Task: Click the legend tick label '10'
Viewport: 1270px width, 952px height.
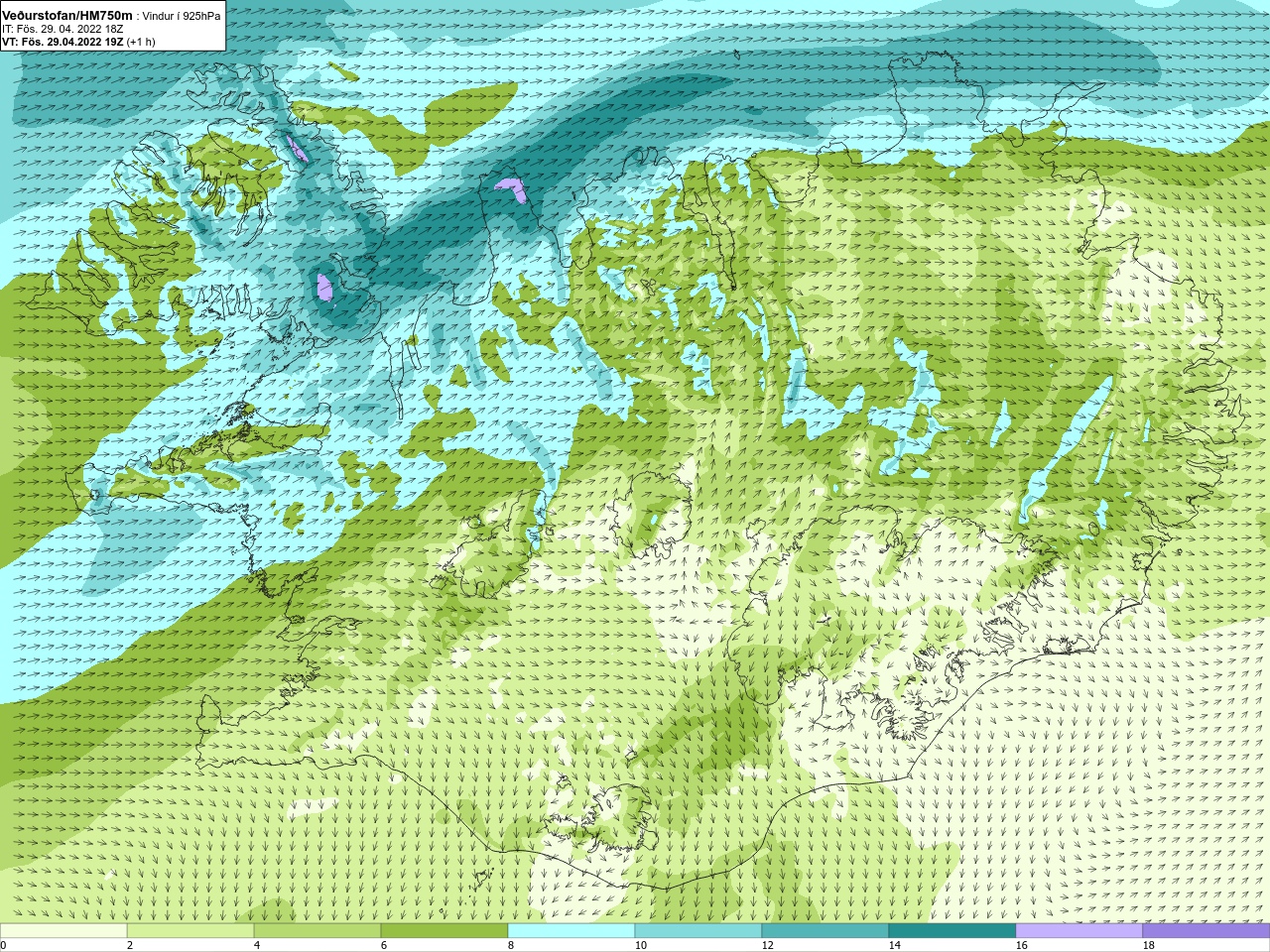Action: 641,945
